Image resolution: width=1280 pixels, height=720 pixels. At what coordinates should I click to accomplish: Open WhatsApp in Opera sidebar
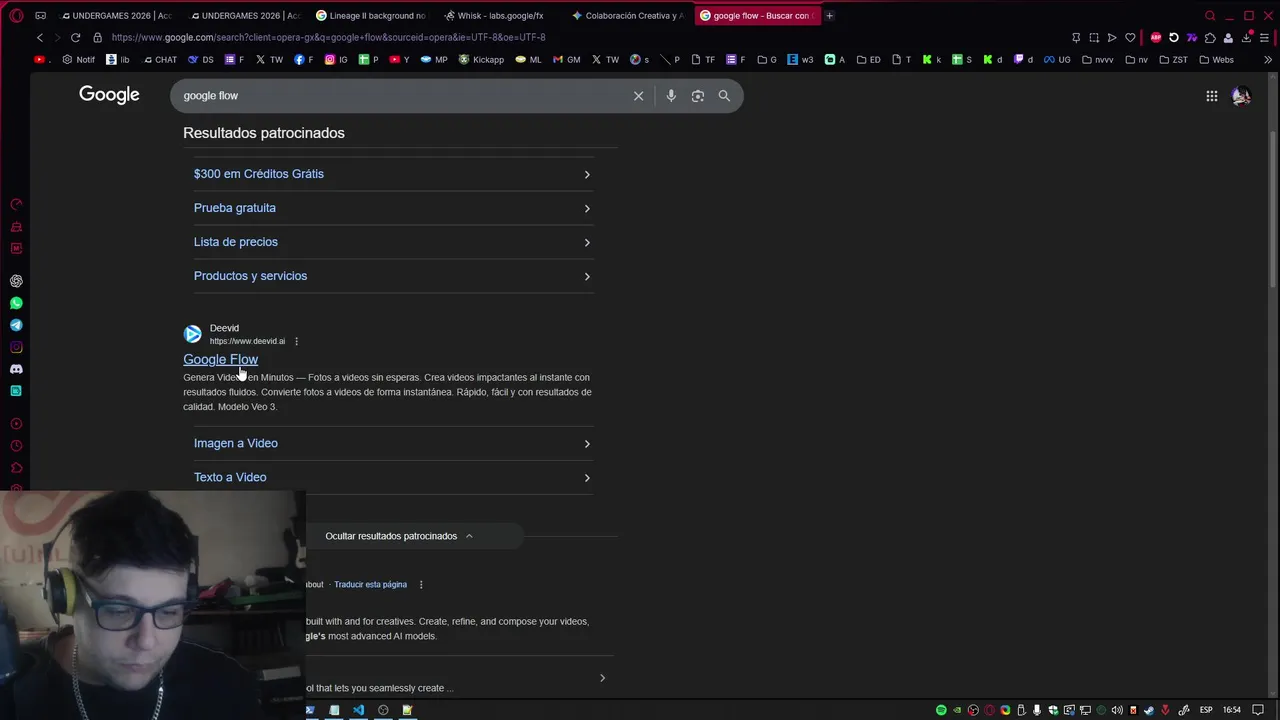16,303
